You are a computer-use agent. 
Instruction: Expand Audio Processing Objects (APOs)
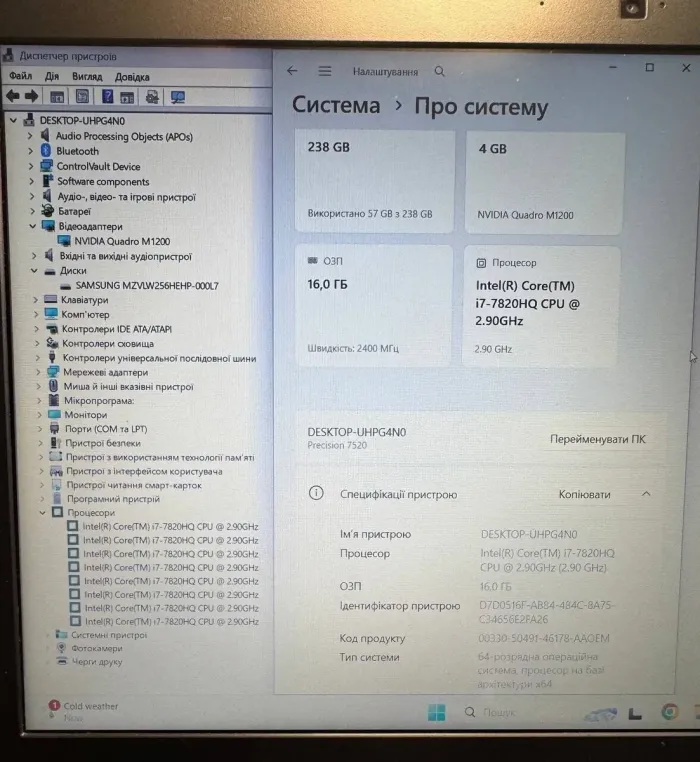pos(30,136)
